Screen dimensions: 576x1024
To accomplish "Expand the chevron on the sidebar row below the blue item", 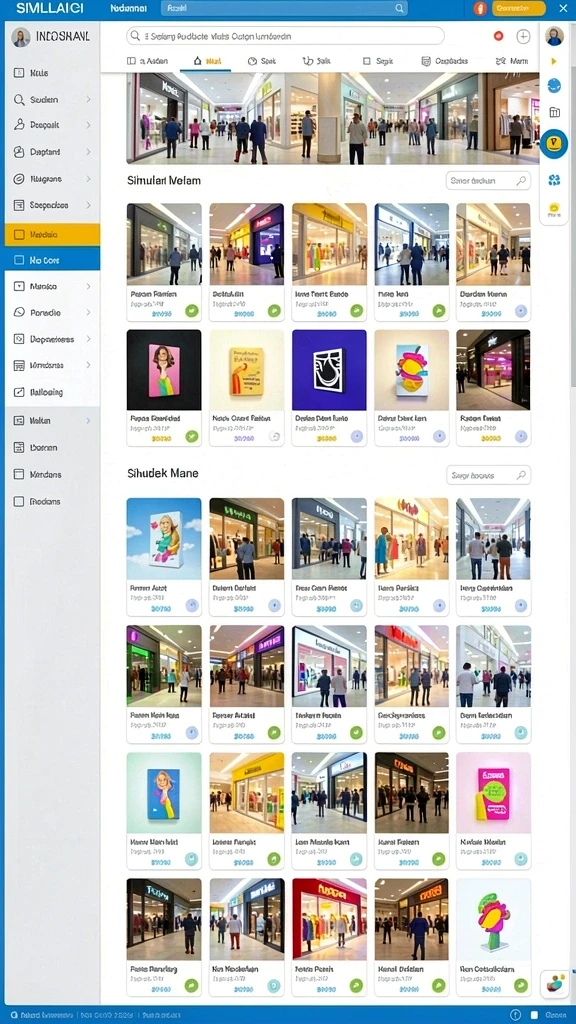I will pyautogui.click(x=88, y=286).
